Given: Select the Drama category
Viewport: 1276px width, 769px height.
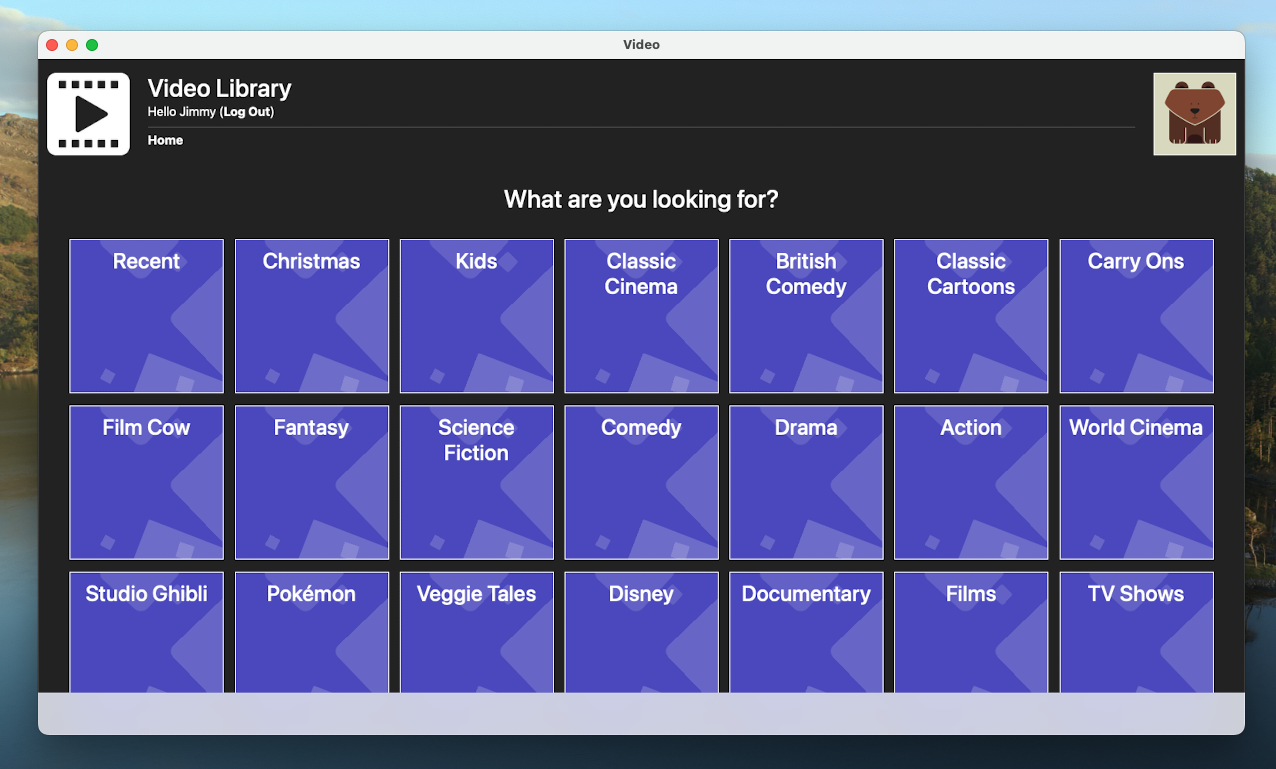Looking at the screenshot, I should (x=806, y=482).
